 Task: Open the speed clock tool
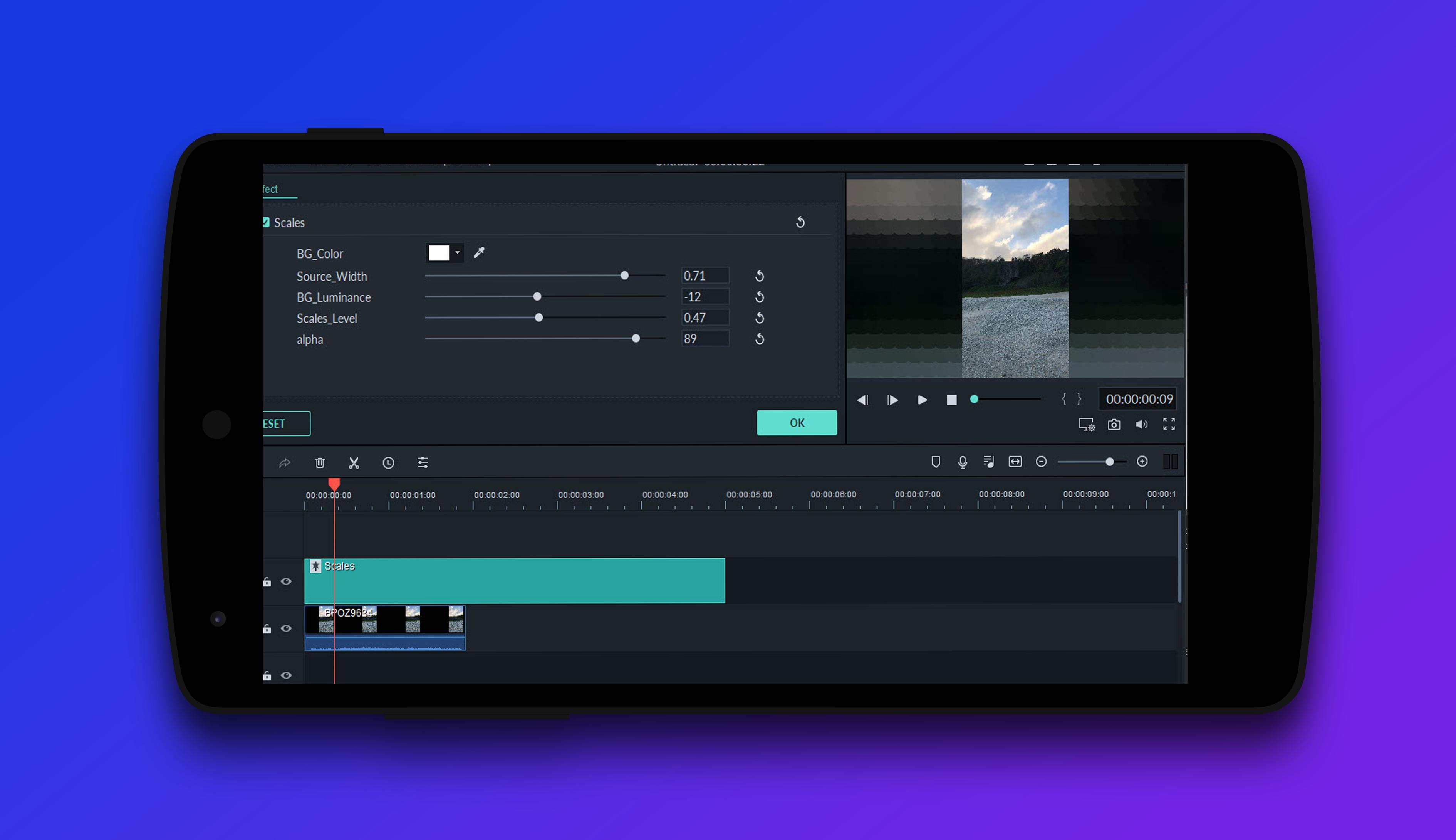tap(389, 463)
